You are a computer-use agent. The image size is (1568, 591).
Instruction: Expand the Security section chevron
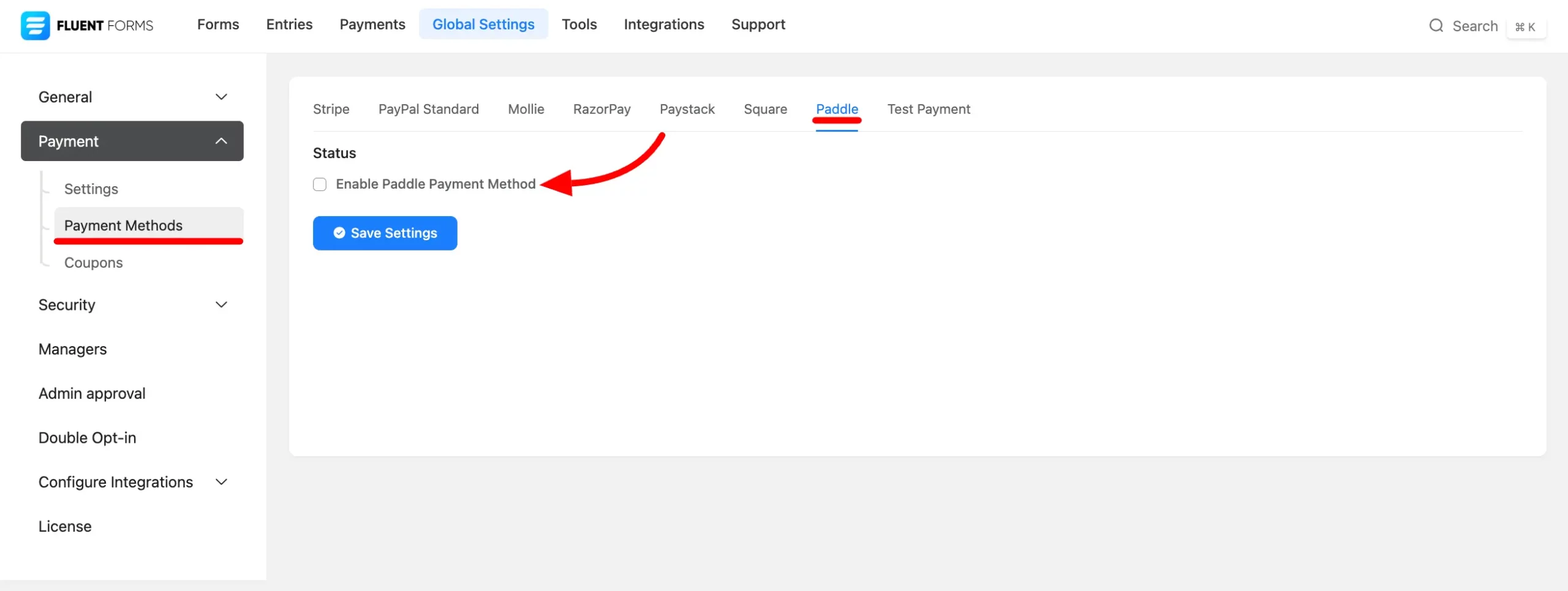pos(221,305)
